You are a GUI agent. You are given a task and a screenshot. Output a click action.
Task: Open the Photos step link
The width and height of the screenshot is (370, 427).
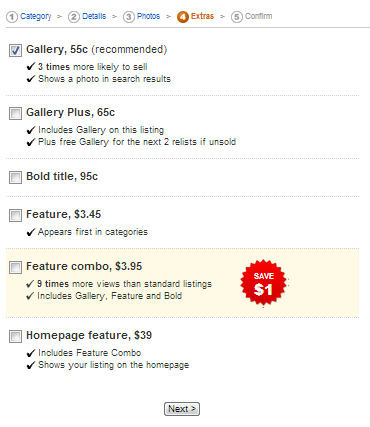pyautogui.click(x=149, y=16)
